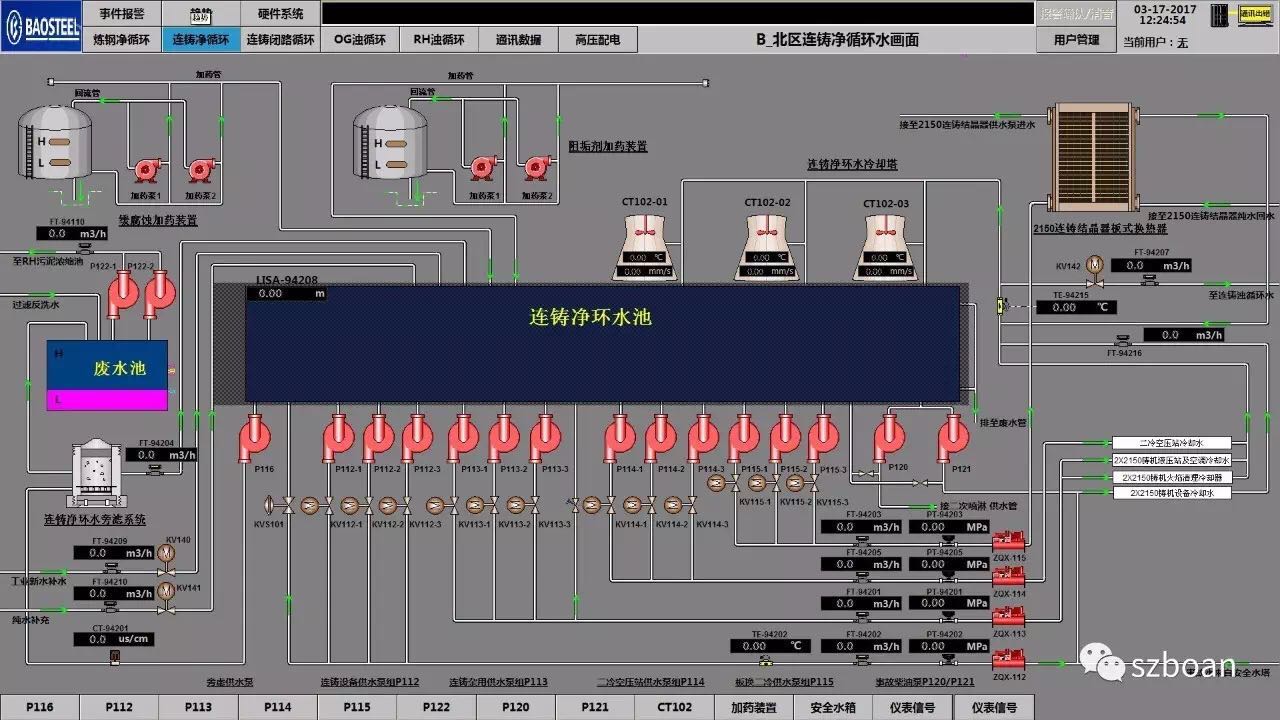Open the ZQX-115 red filter unit
Viewport: 1280px width, 720px height.
[1008, 544]
